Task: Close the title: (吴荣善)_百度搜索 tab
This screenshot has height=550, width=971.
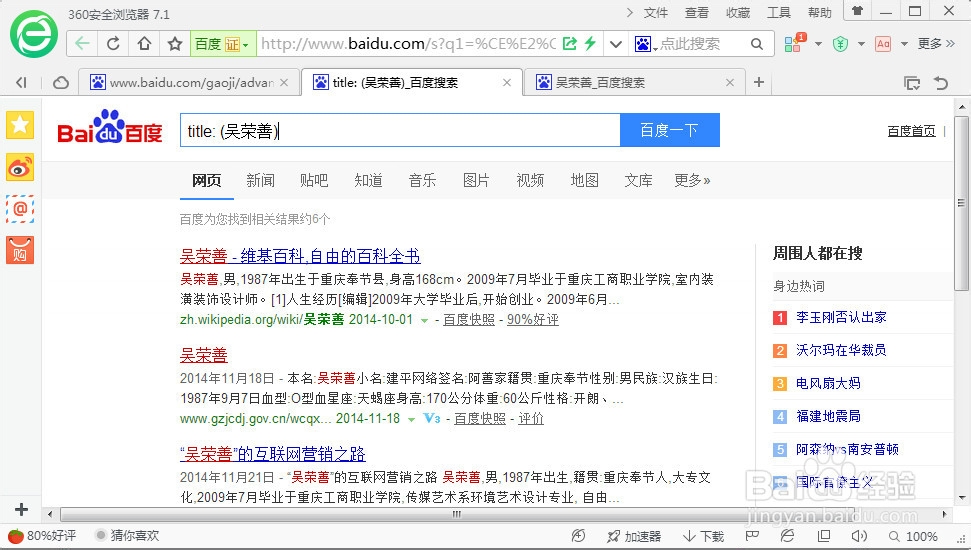Action: click(x=507, y=82)
